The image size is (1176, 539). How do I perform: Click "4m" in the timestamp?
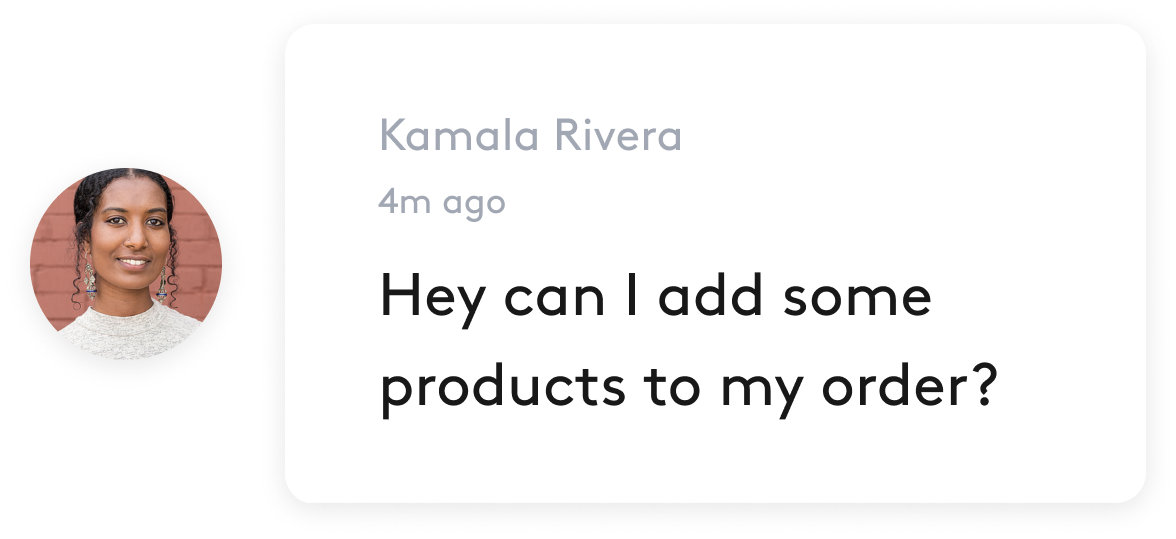(x=403, y=202)
